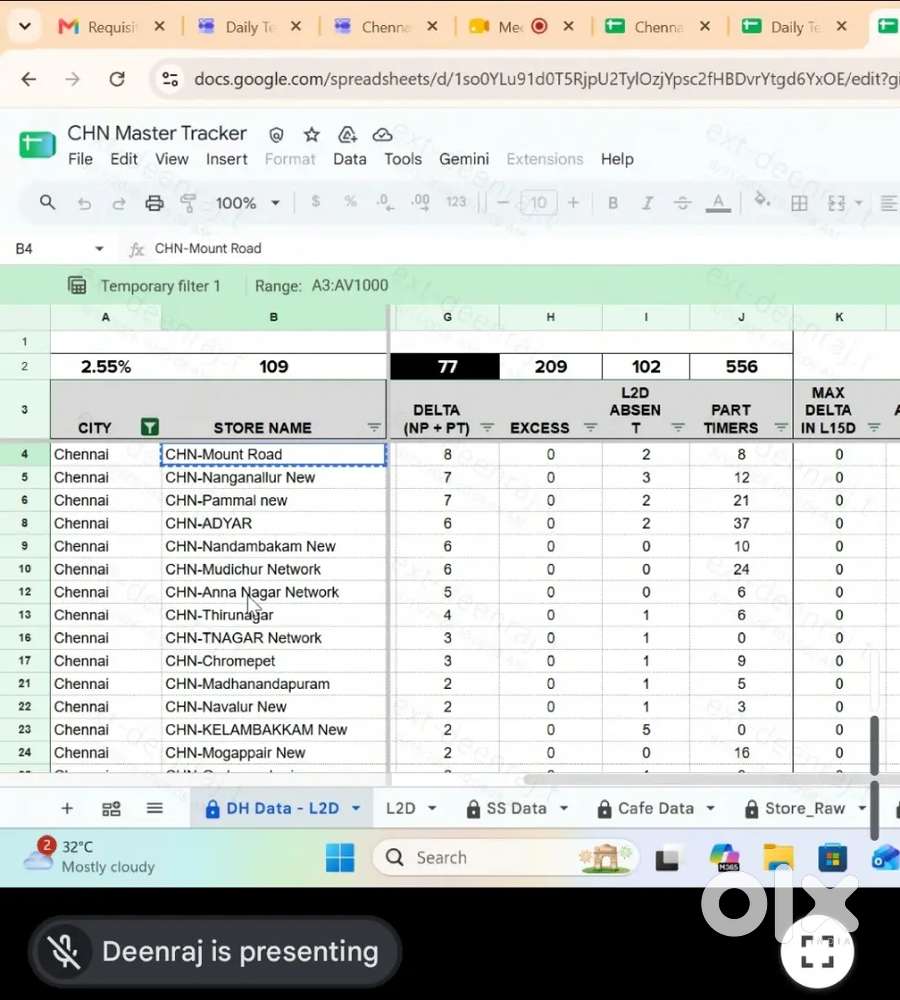
Task: Click the undo arrow in toolbar
Action: 84,203
